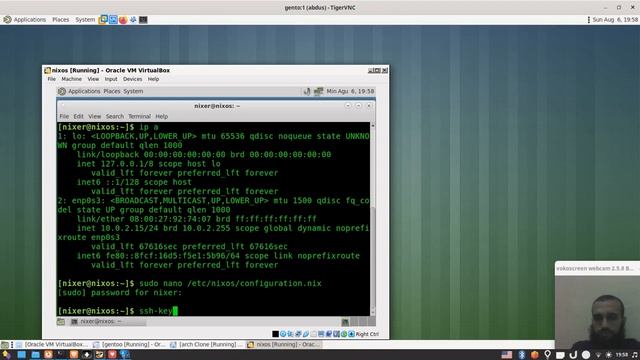Open the System menu in the gentoo top panel
This screenshot has width=640, height=360.
click(85, 20)
